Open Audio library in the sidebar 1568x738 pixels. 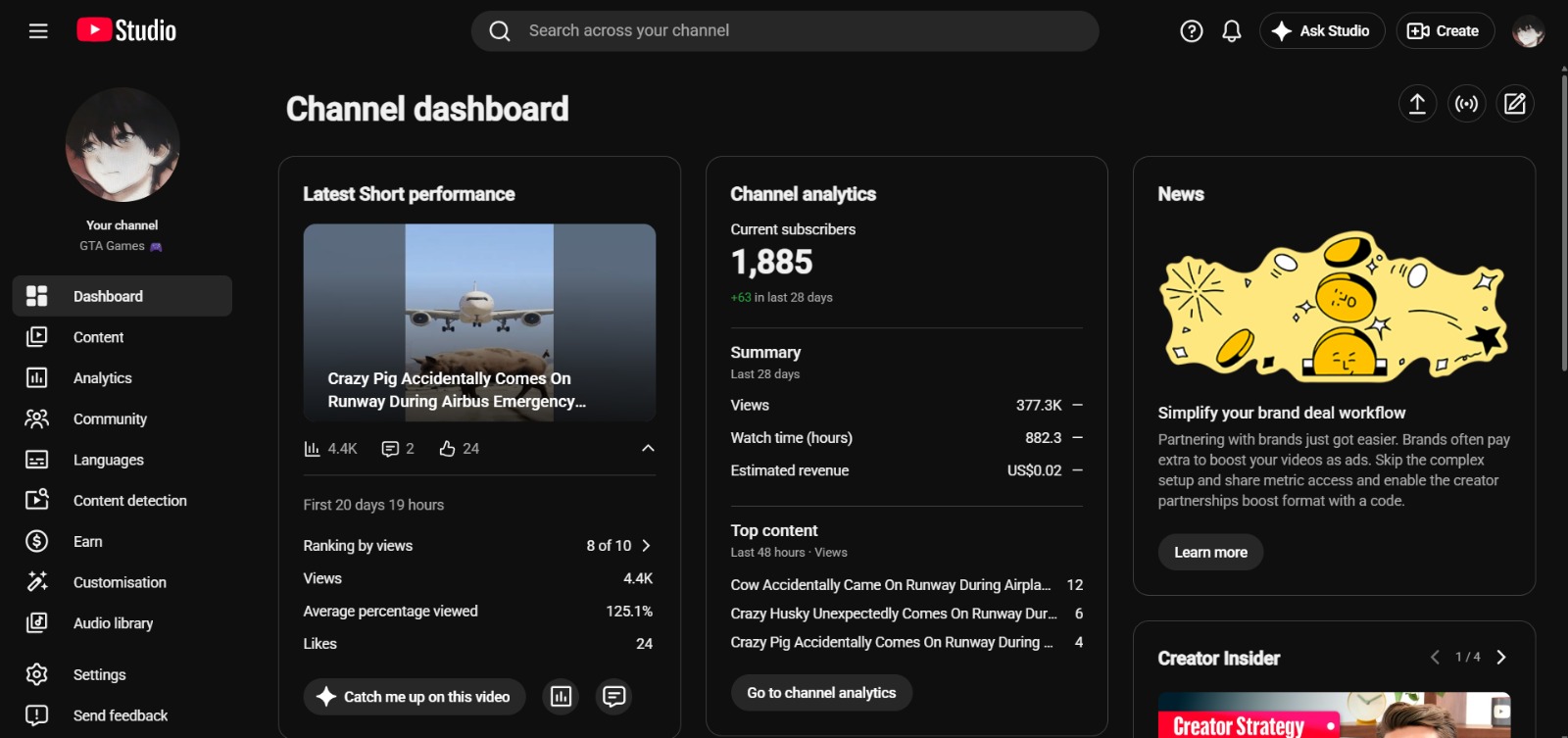tap(122, 623)
